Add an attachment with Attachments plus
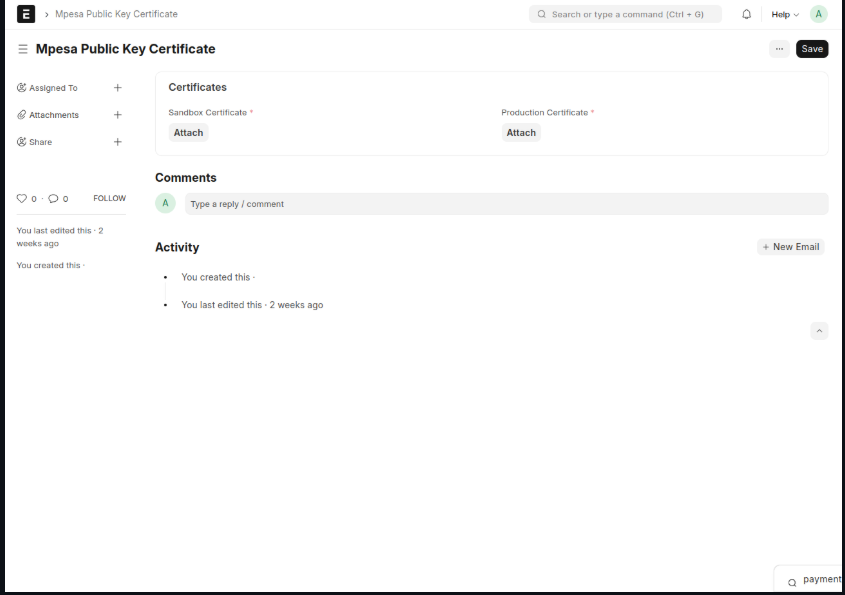 click(x=117, y=115)
